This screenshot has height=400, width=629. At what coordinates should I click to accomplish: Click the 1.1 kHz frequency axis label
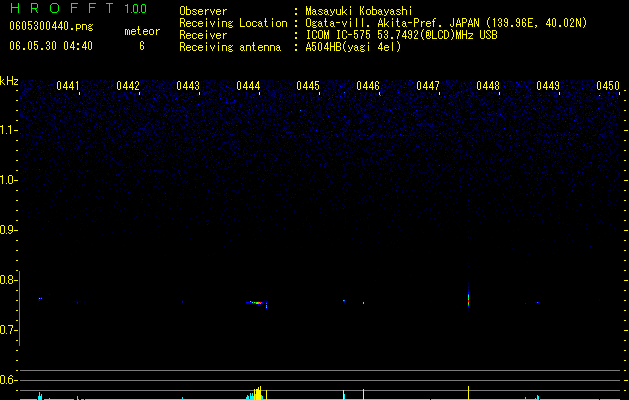[8, 130]
